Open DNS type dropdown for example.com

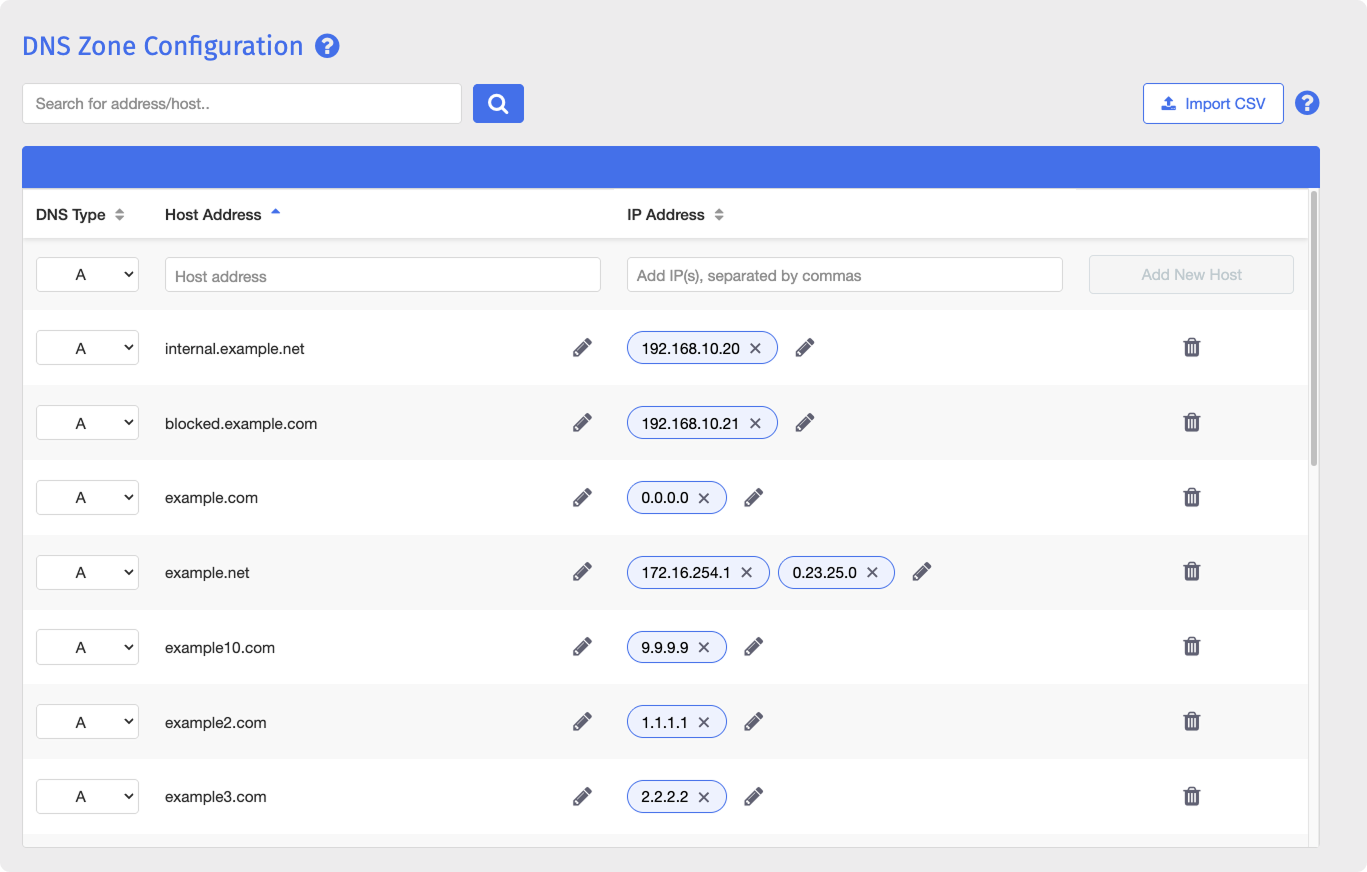pos(87,497)
